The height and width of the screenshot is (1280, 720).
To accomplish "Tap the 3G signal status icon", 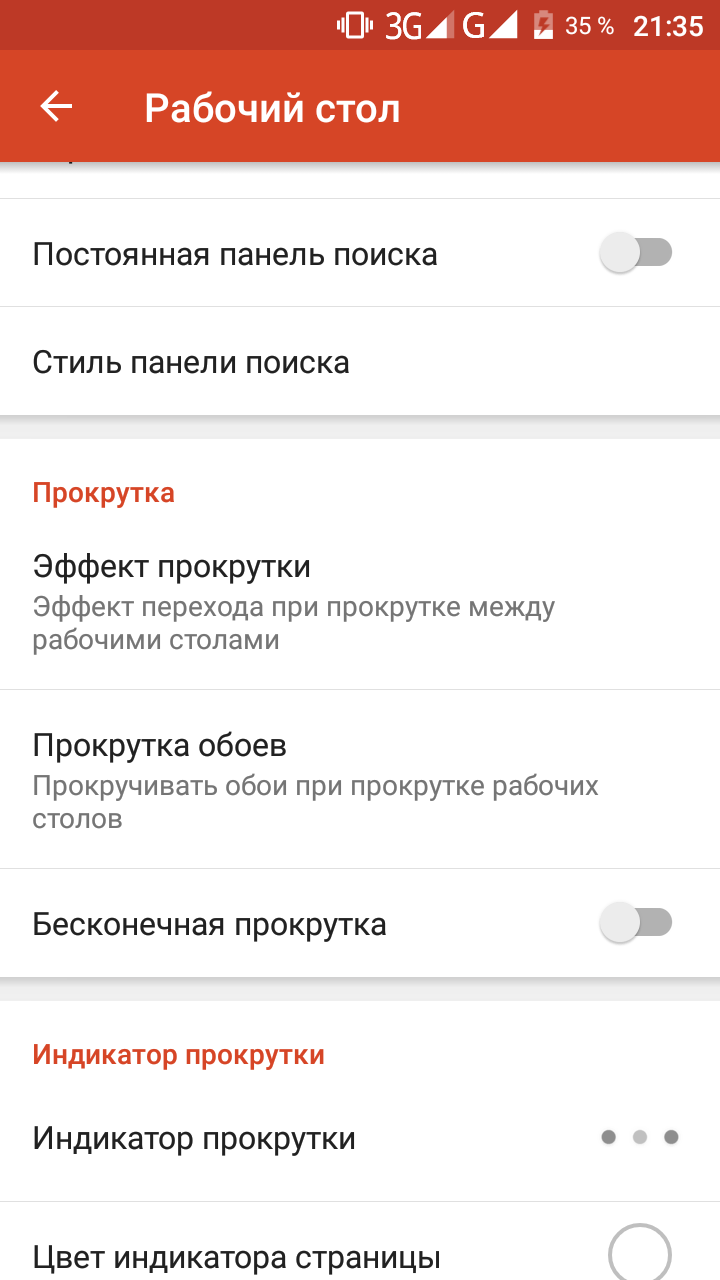I will [419, 26].
